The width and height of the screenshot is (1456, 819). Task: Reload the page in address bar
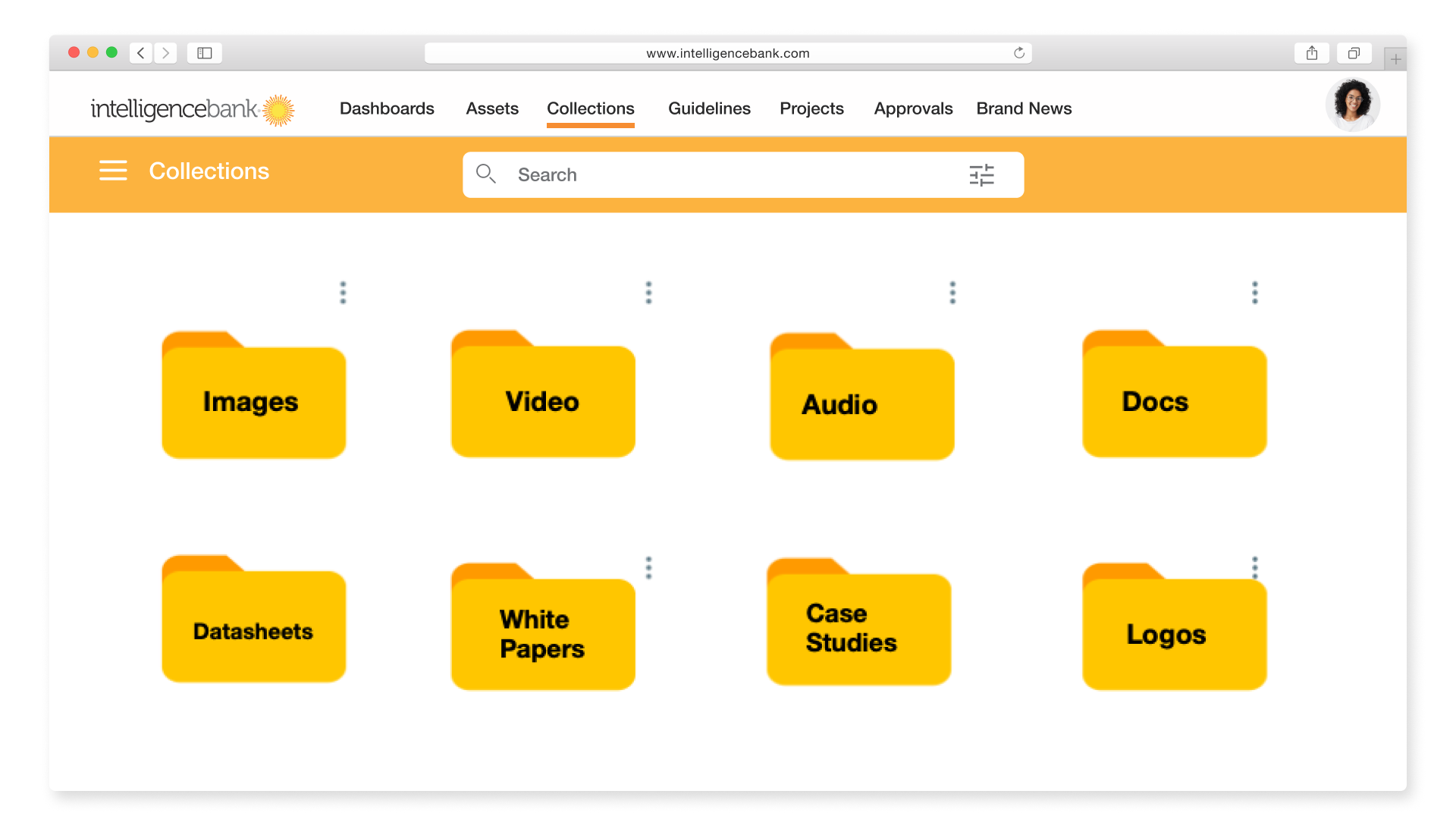click(x=1019, y=53)
